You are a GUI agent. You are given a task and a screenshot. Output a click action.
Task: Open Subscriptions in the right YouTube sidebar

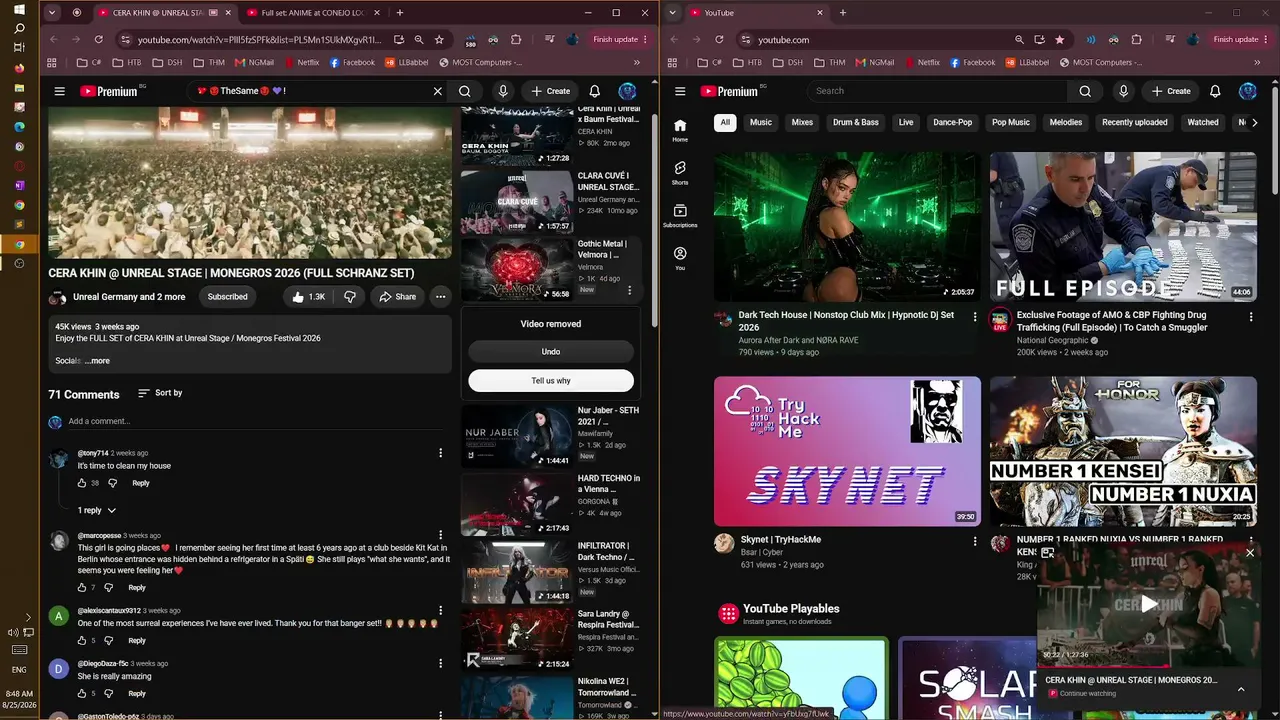coord(680,216)
